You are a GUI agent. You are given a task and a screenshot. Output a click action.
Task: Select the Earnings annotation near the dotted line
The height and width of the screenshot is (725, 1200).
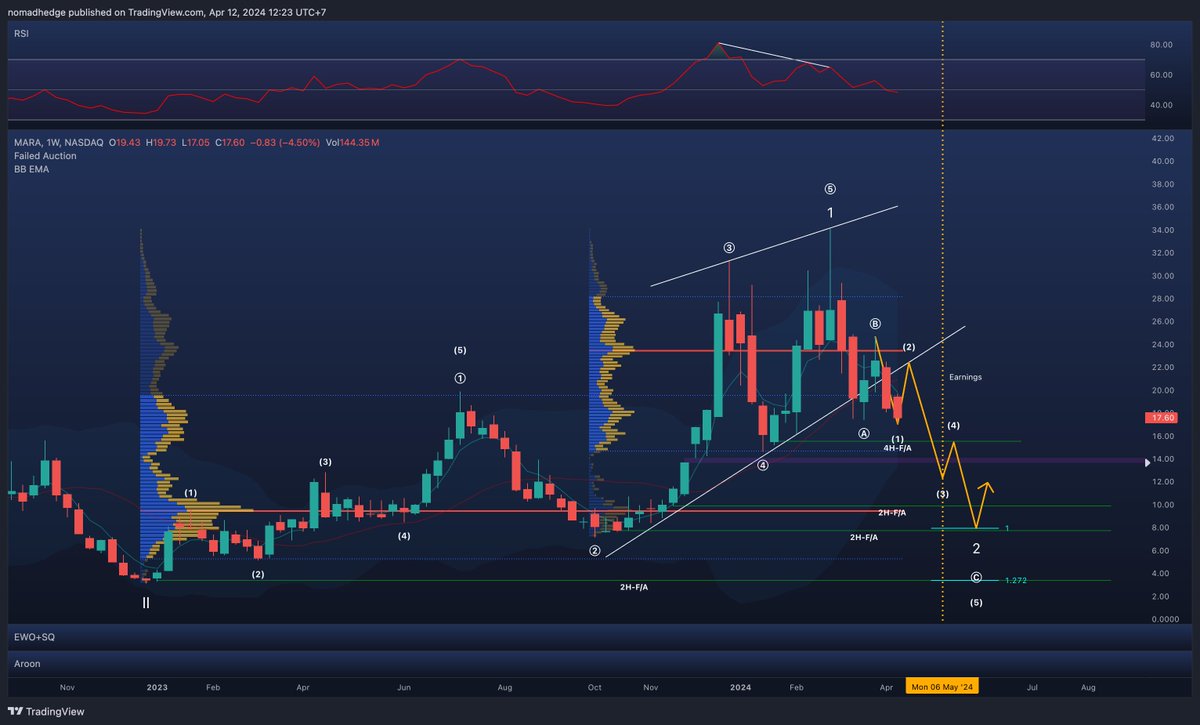tap(965, 377)
